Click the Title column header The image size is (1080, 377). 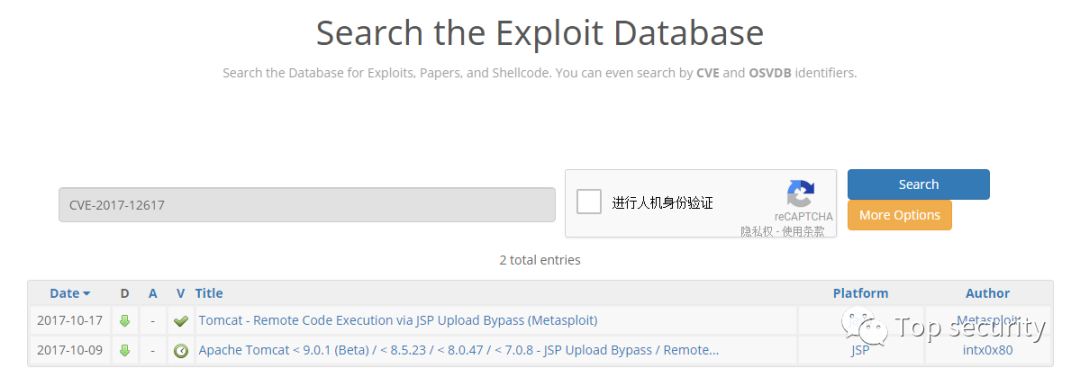(209, 293)
